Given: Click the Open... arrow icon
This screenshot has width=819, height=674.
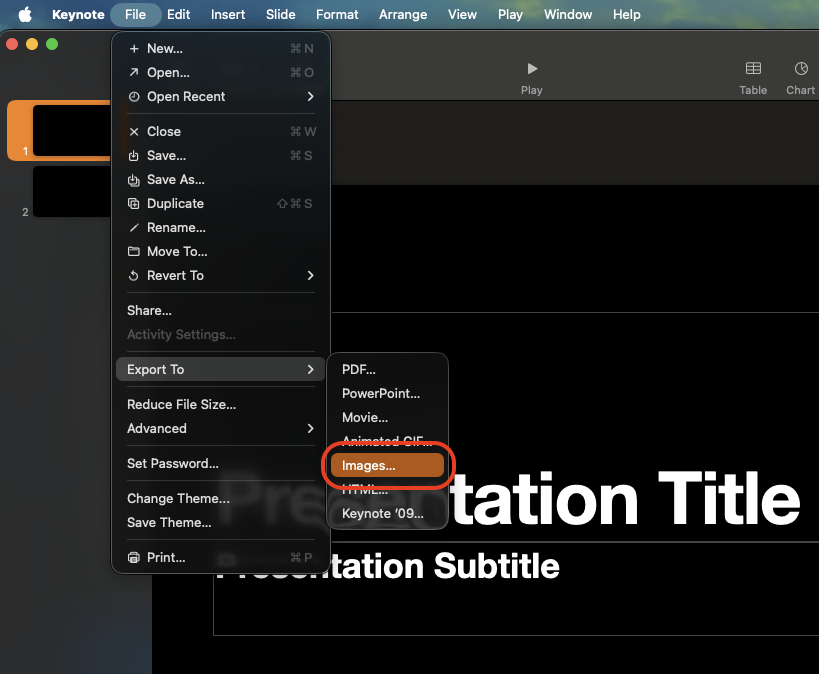Looking at the screenshot, I should click(134, 73).
